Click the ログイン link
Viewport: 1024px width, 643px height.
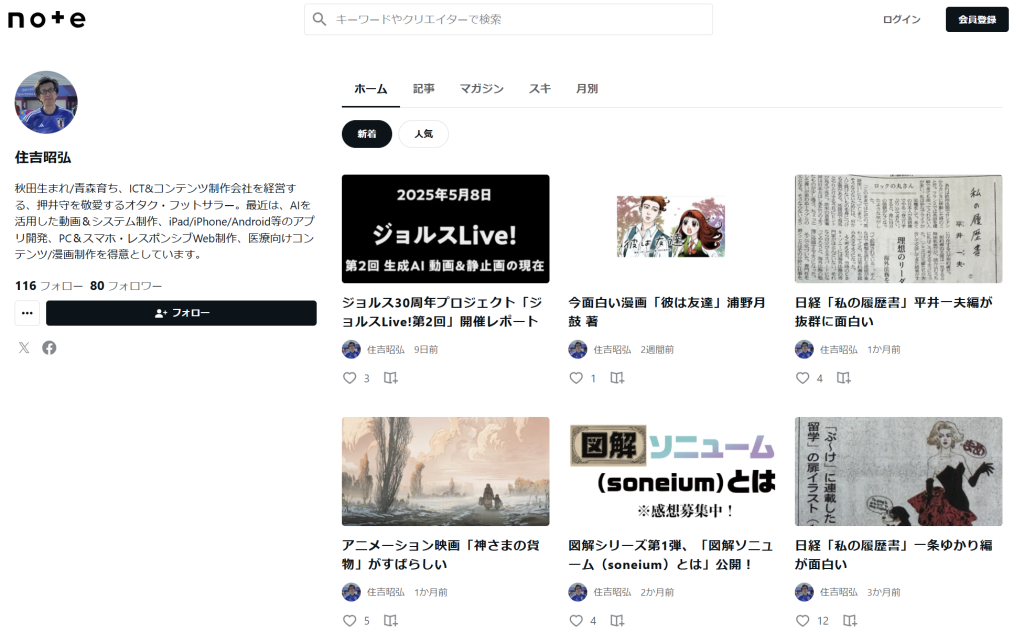pos(901,19)
